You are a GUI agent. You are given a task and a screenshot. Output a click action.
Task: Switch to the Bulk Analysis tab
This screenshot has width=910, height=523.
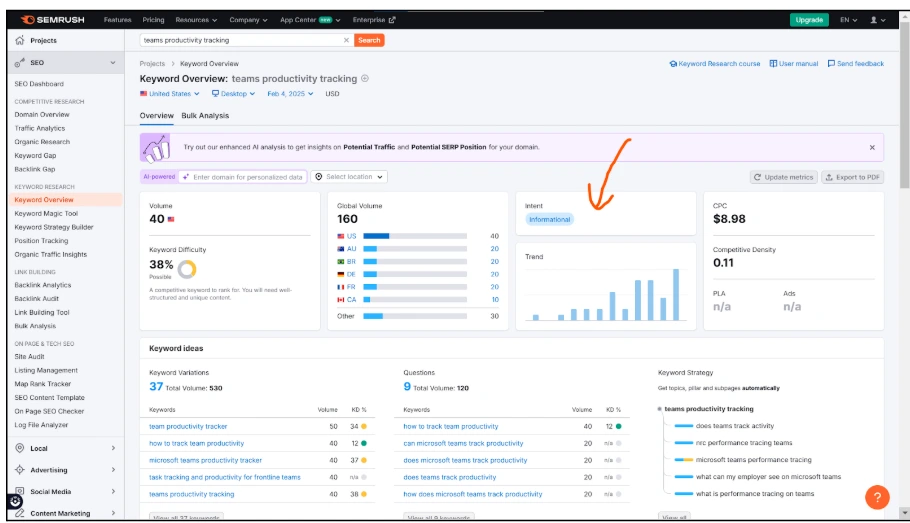coord(205,116)
